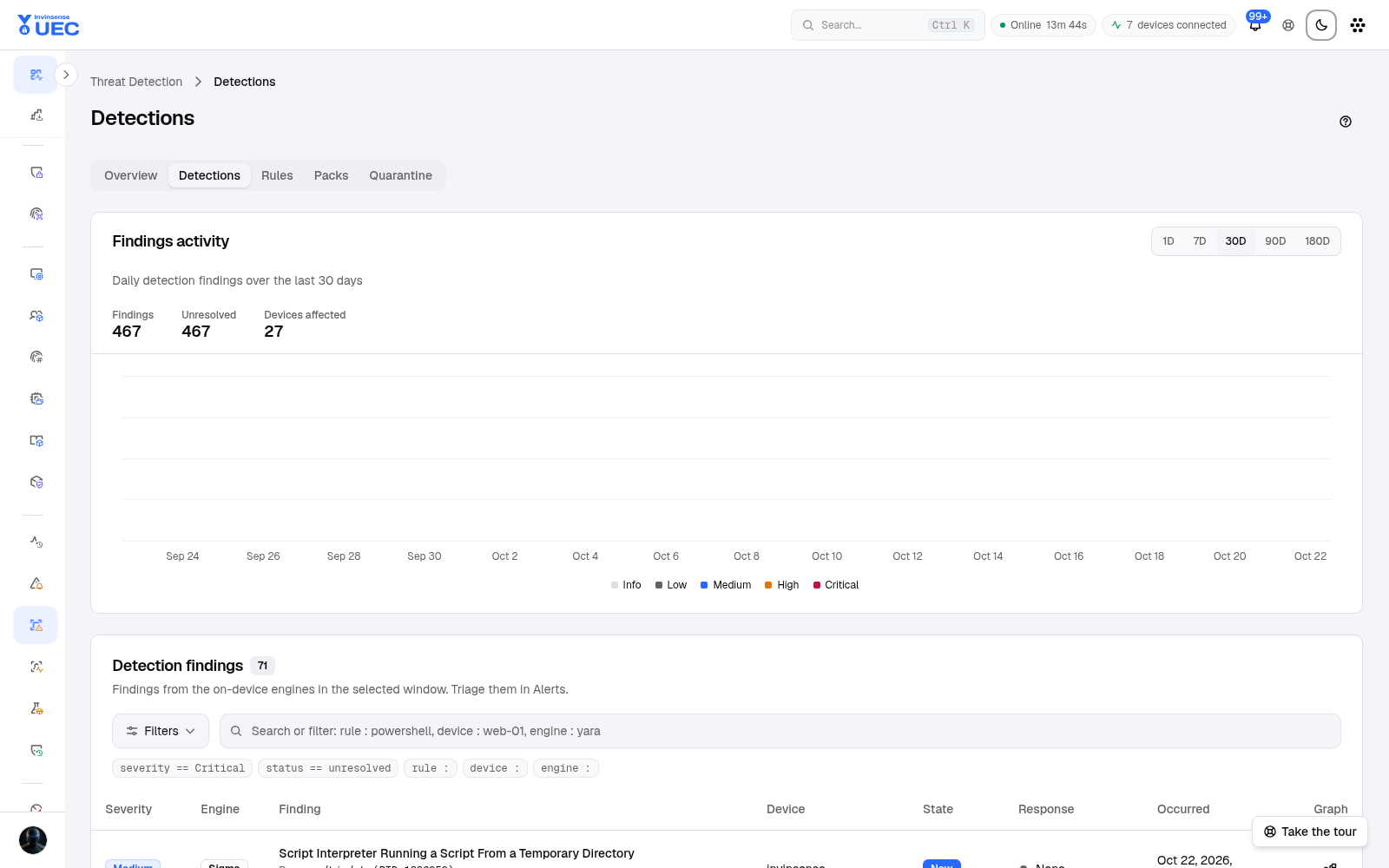Viewport: 1389px width, 868px height.
Task: Toggle the Medium series in chart legend
Action: pyautogui.click(x=726, y=585)
